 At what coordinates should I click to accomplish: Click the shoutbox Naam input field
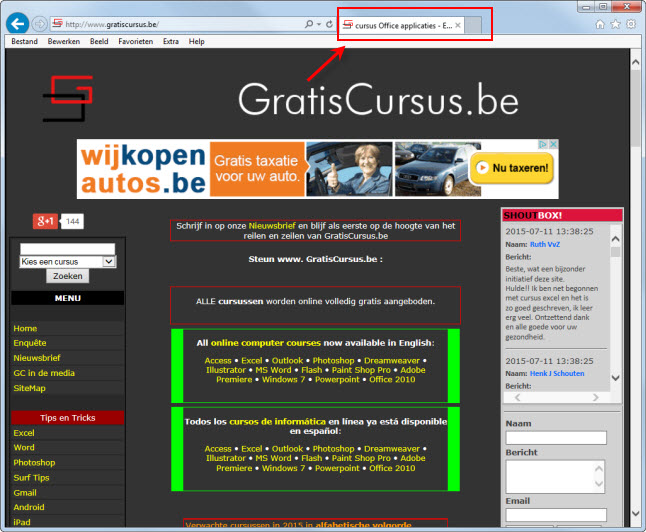tap(556, 438)
